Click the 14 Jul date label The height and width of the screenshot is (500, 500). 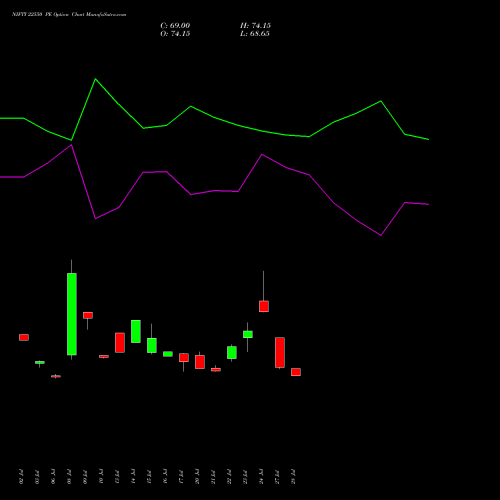[133, 477]
